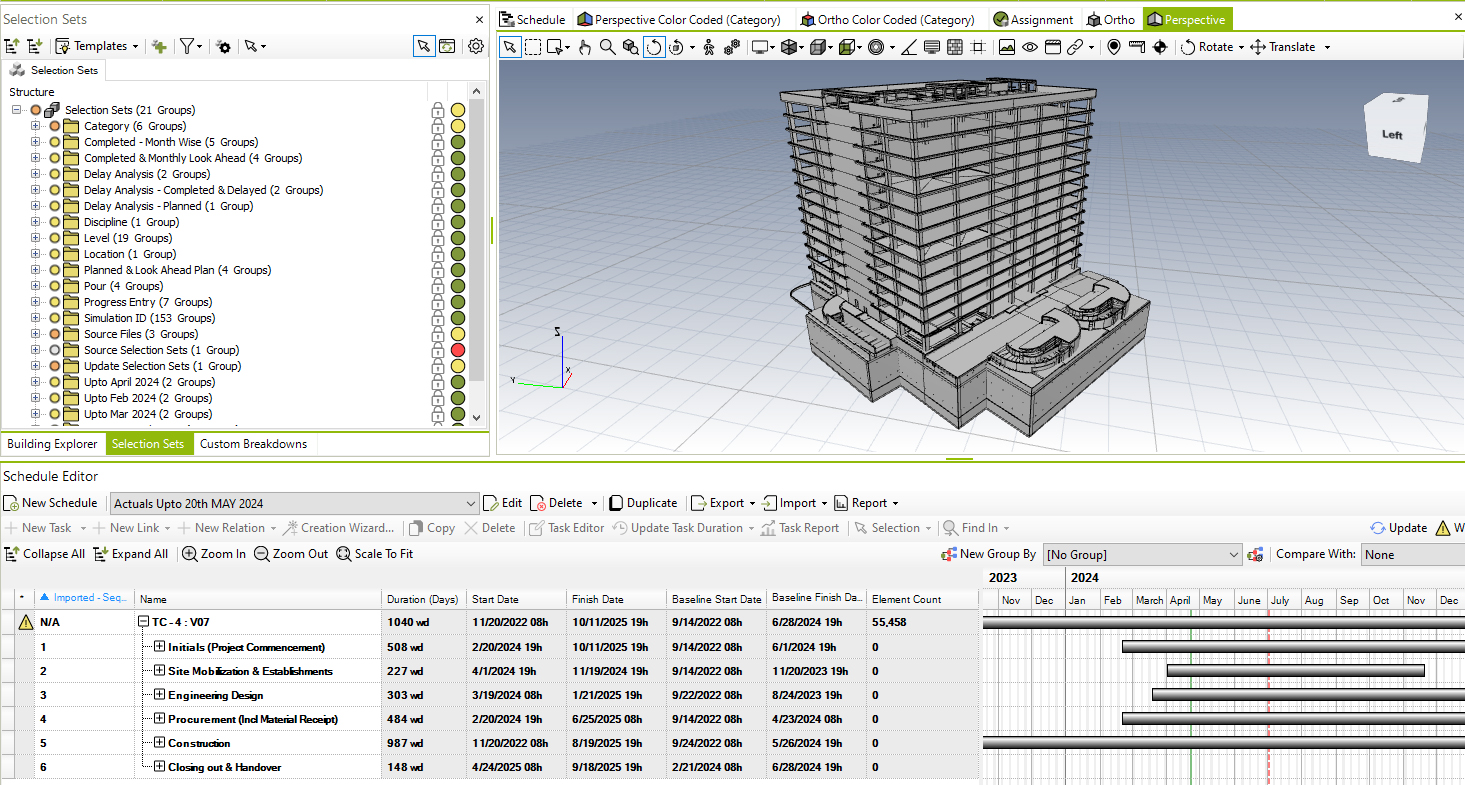The width and height of the screenshot is (1465, 785).
Task: Open the Ortho Color Coded (Category) tab
Action: click(x=887, y=19)
